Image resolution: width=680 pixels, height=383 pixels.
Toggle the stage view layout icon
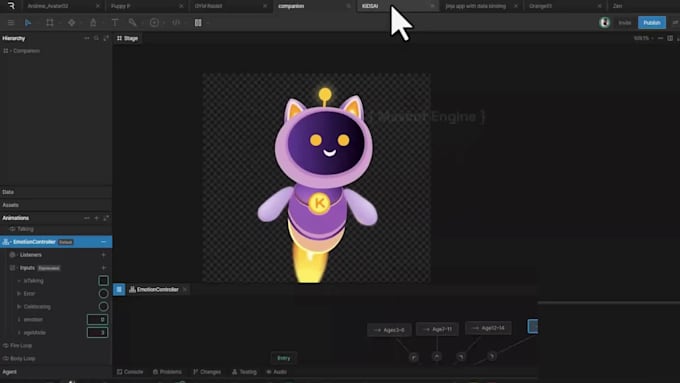click(670, 38)
